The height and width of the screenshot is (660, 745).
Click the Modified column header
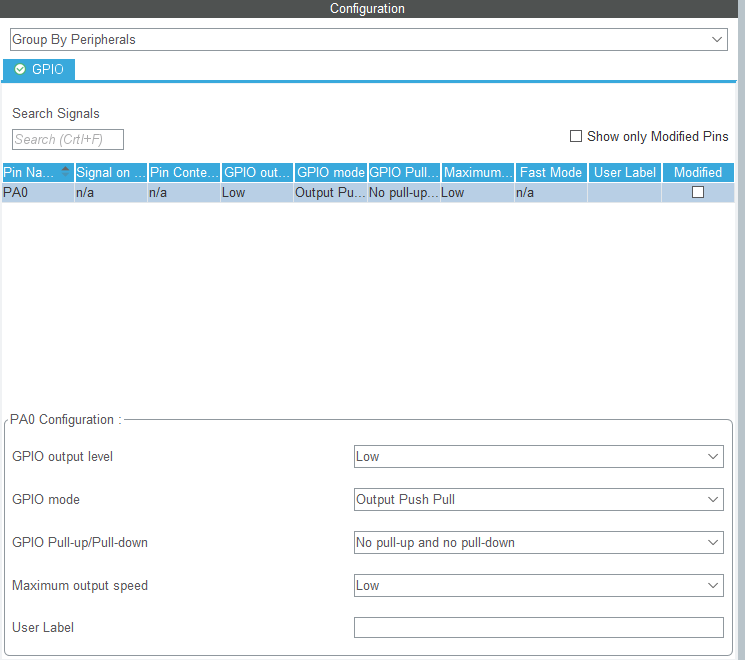pos(698,172)
